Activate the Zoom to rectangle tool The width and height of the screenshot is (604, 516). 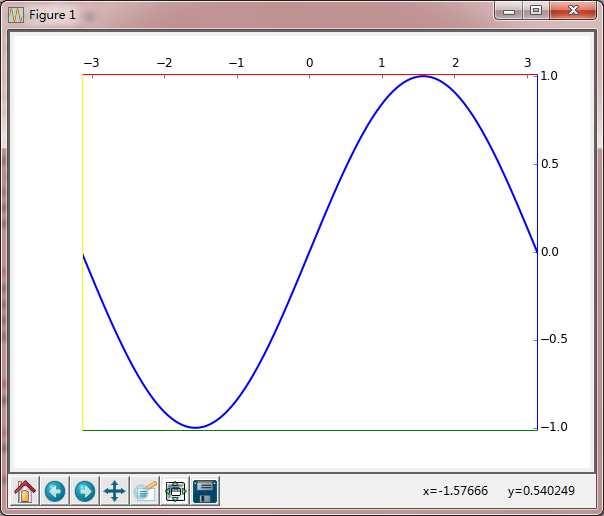(145, 491)
